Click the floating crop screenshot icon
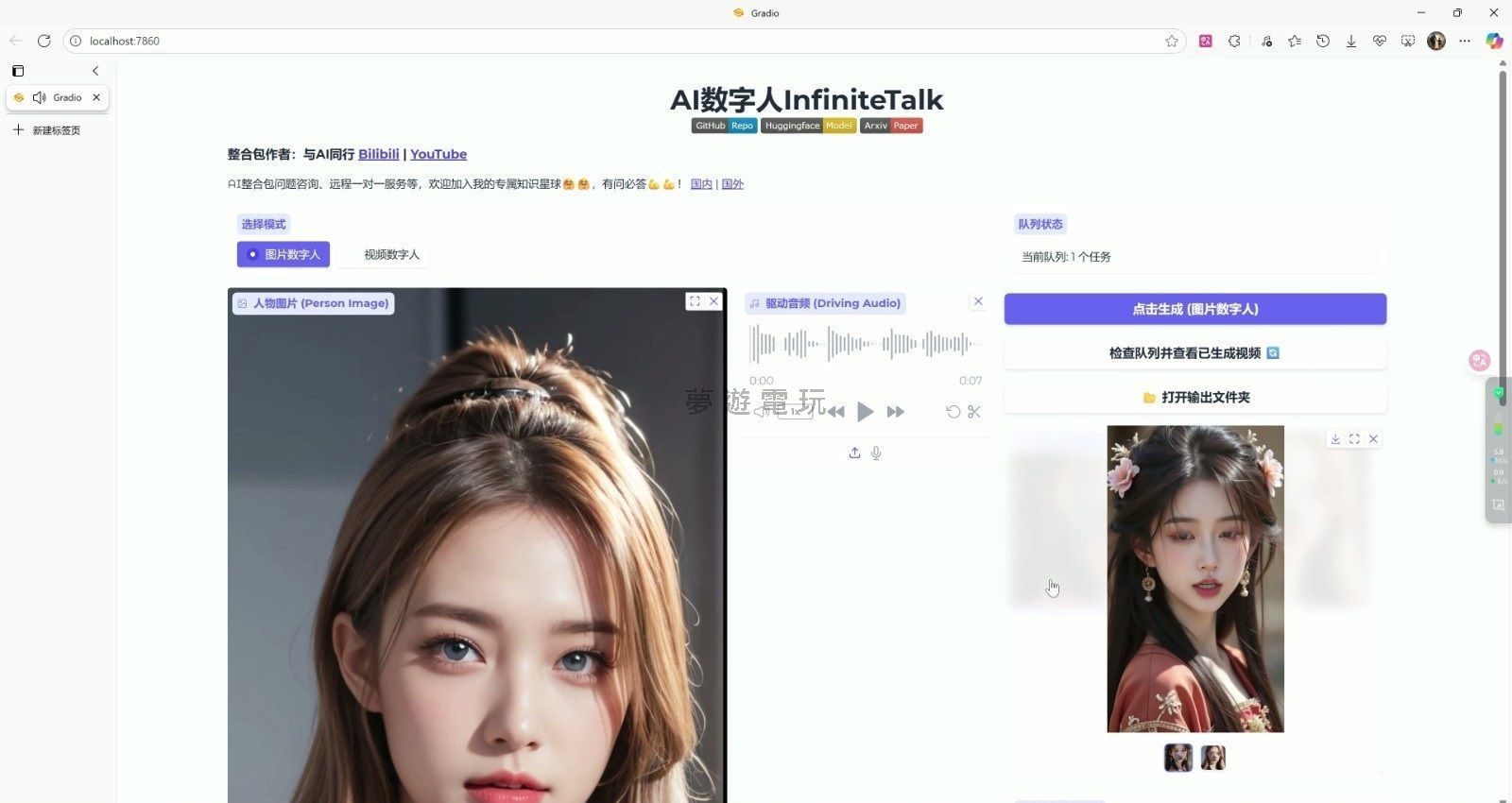This screenshot has width=1512, height=803. 1498,505
